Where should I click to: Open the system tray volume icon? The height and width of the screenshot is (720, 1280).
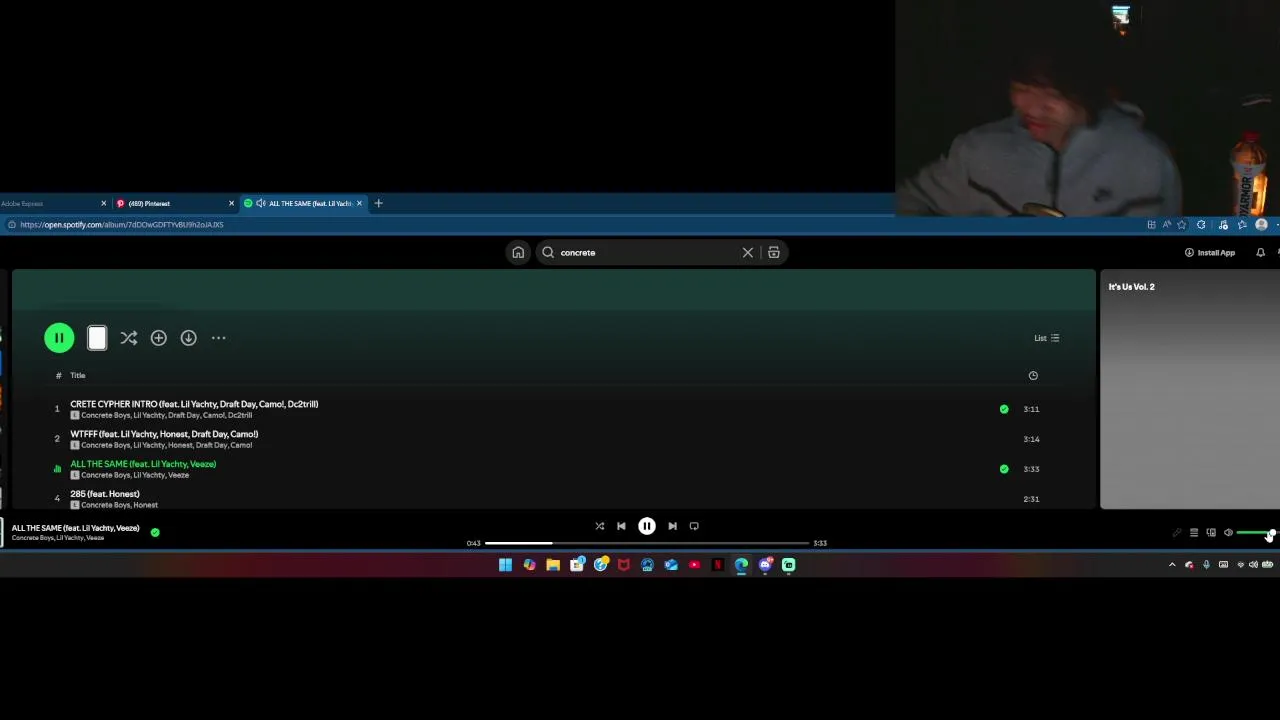click(x=1253, y=565)
